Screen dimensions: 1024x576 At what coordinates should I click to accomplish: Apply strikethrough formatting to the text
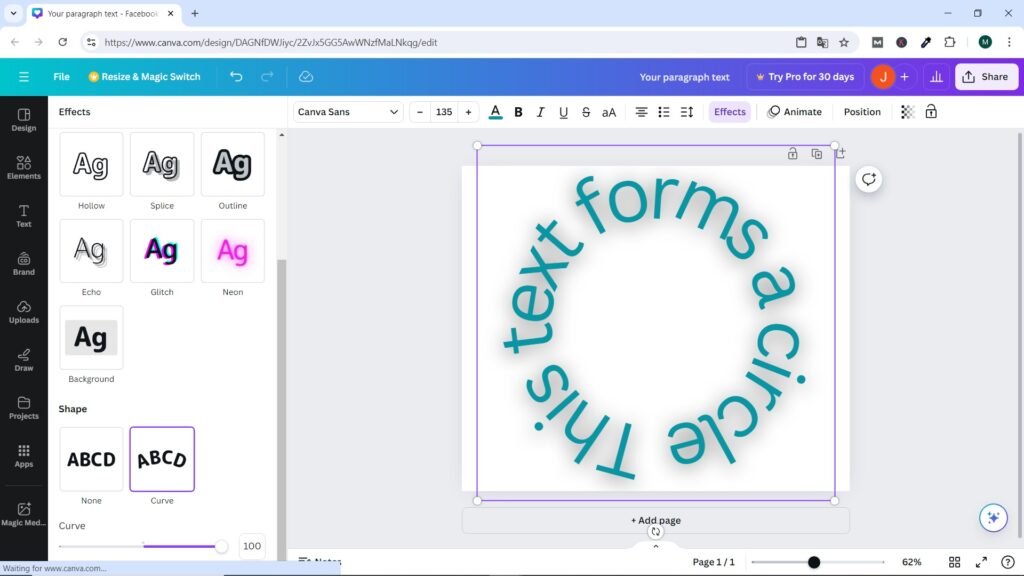pyautogui.click(x=586, y=112)
